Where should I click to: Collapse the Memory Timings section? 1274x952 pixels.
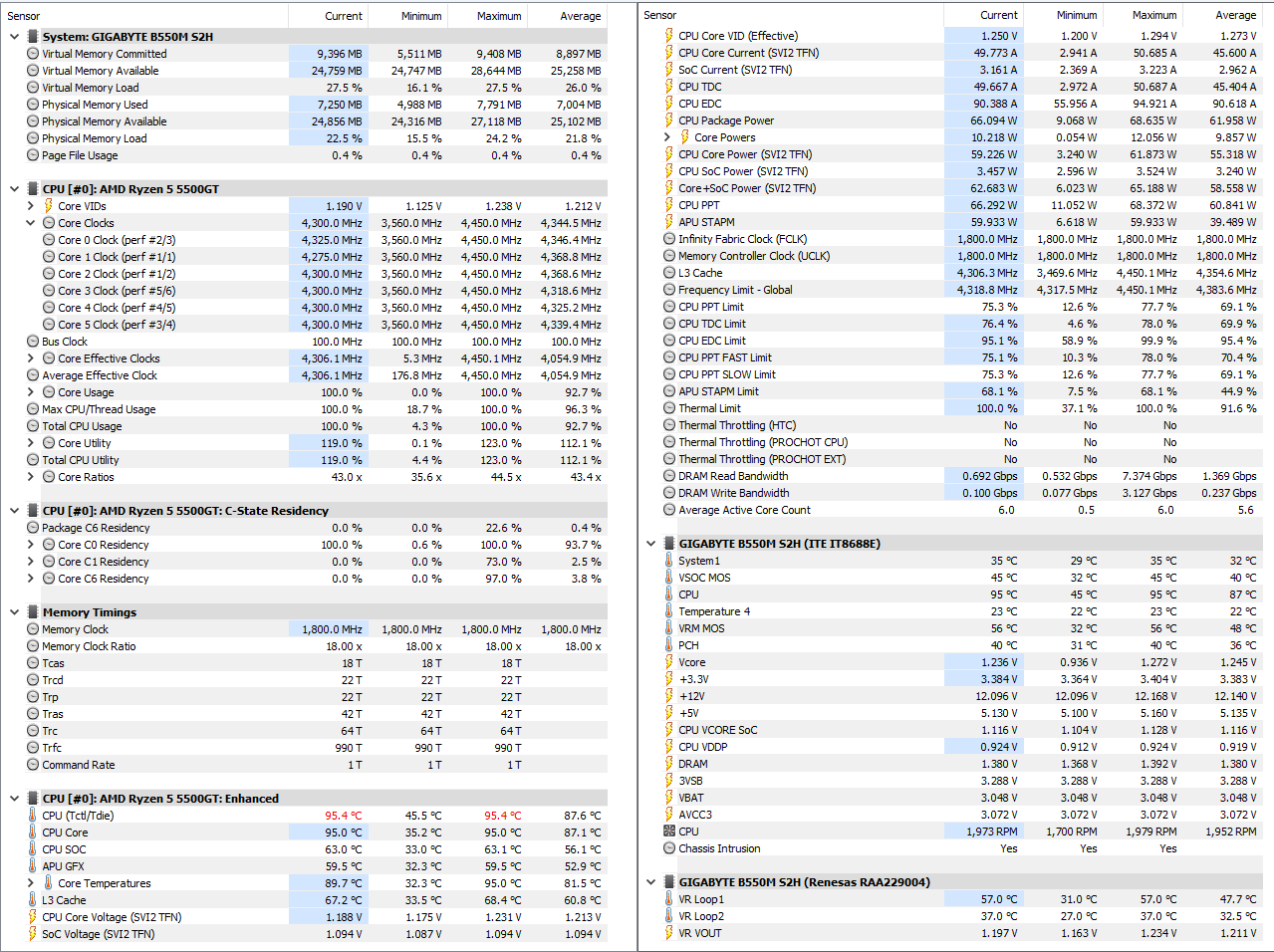(15, 612)
